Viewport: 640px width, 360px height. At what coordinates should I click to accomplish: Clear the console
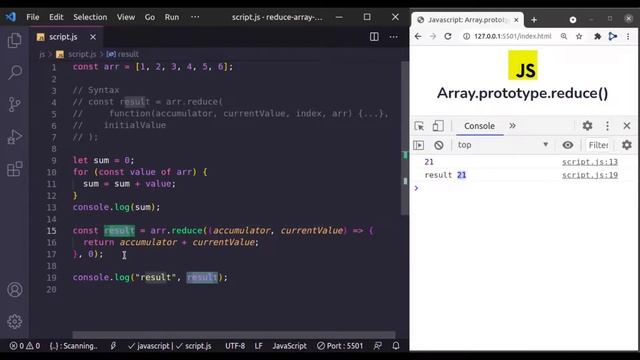[x=439, y=145]
